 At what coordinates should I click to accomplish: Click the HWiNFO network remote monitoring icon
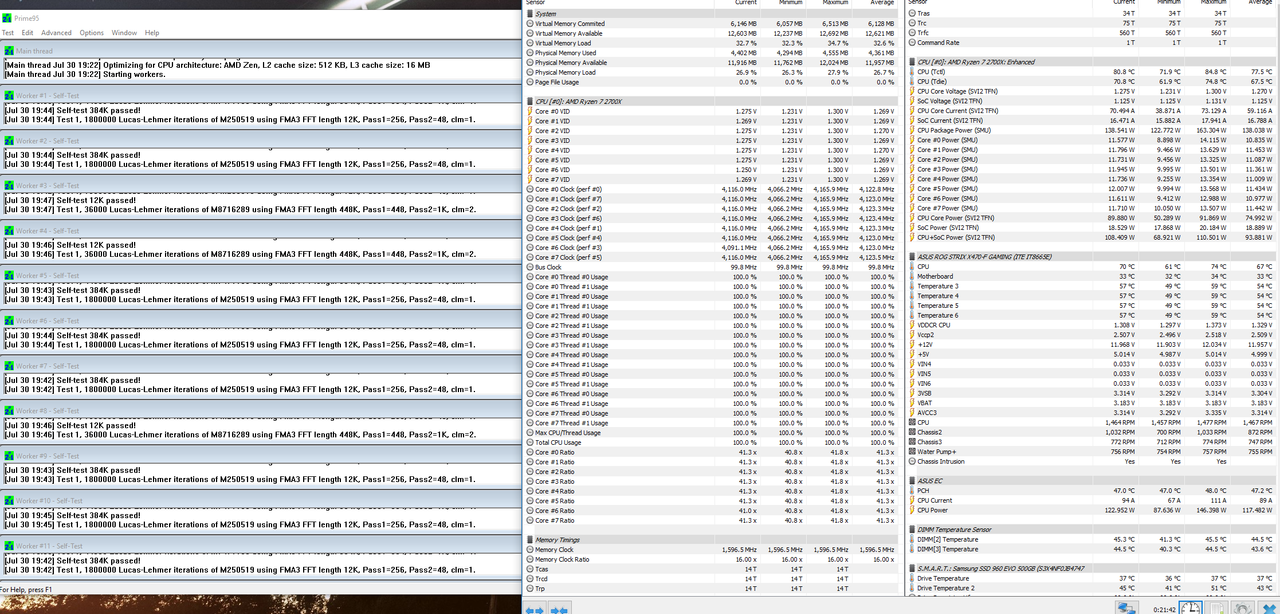(x=1127, y=606)
